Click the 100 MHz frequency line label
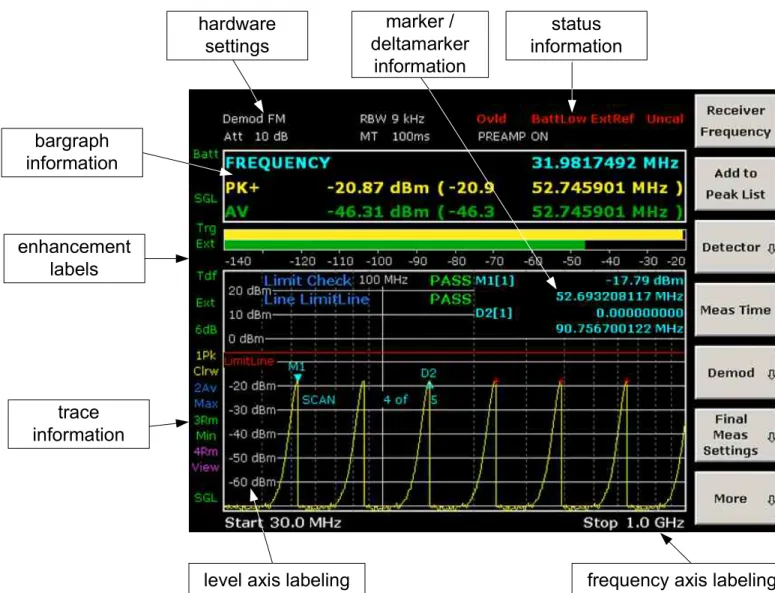This screenshot has width=775, height=593. [x=383, y=280]
